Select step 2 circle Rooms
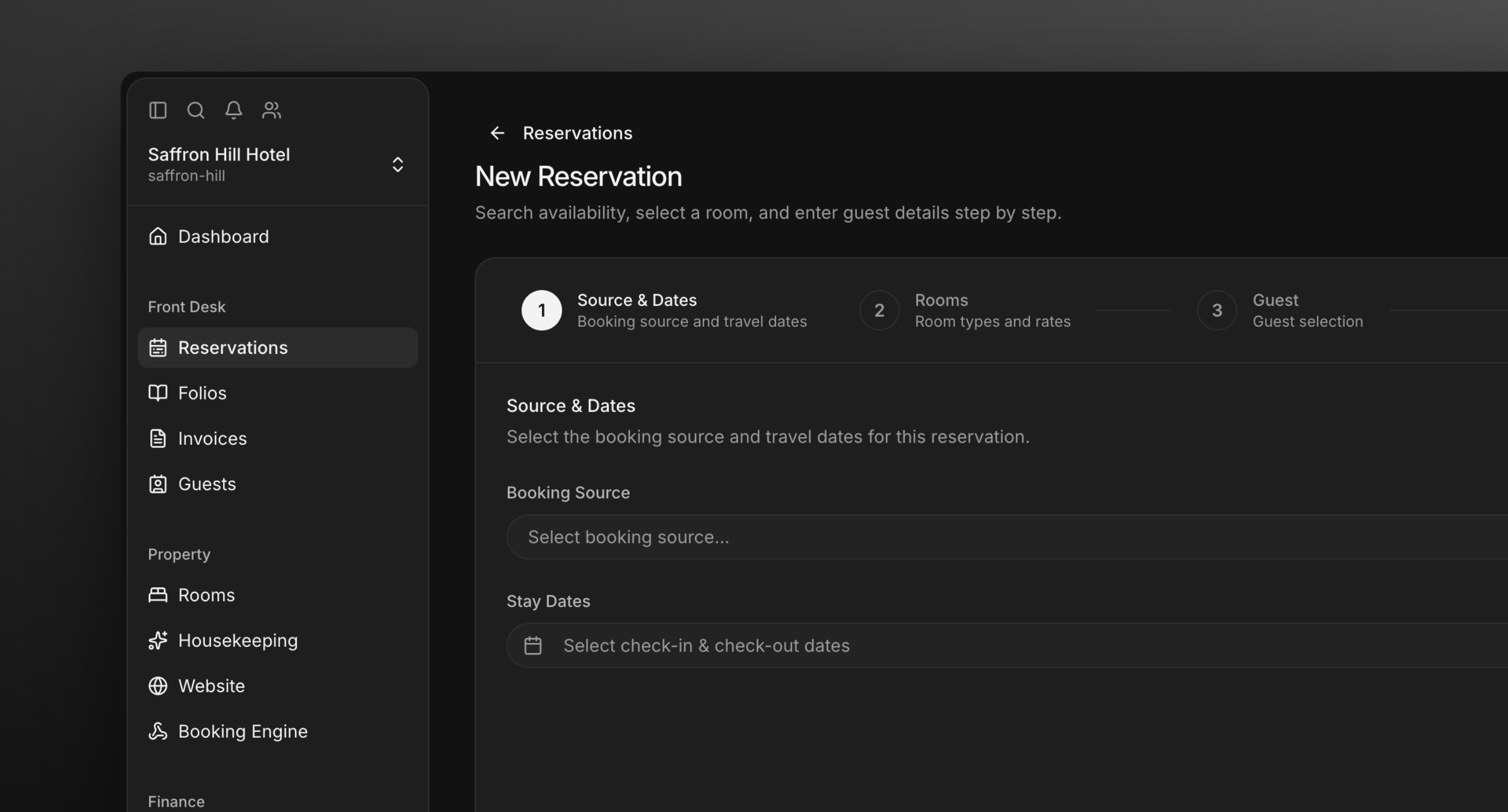The height and width of the screenshot is (812, 1508). [879, 310]
